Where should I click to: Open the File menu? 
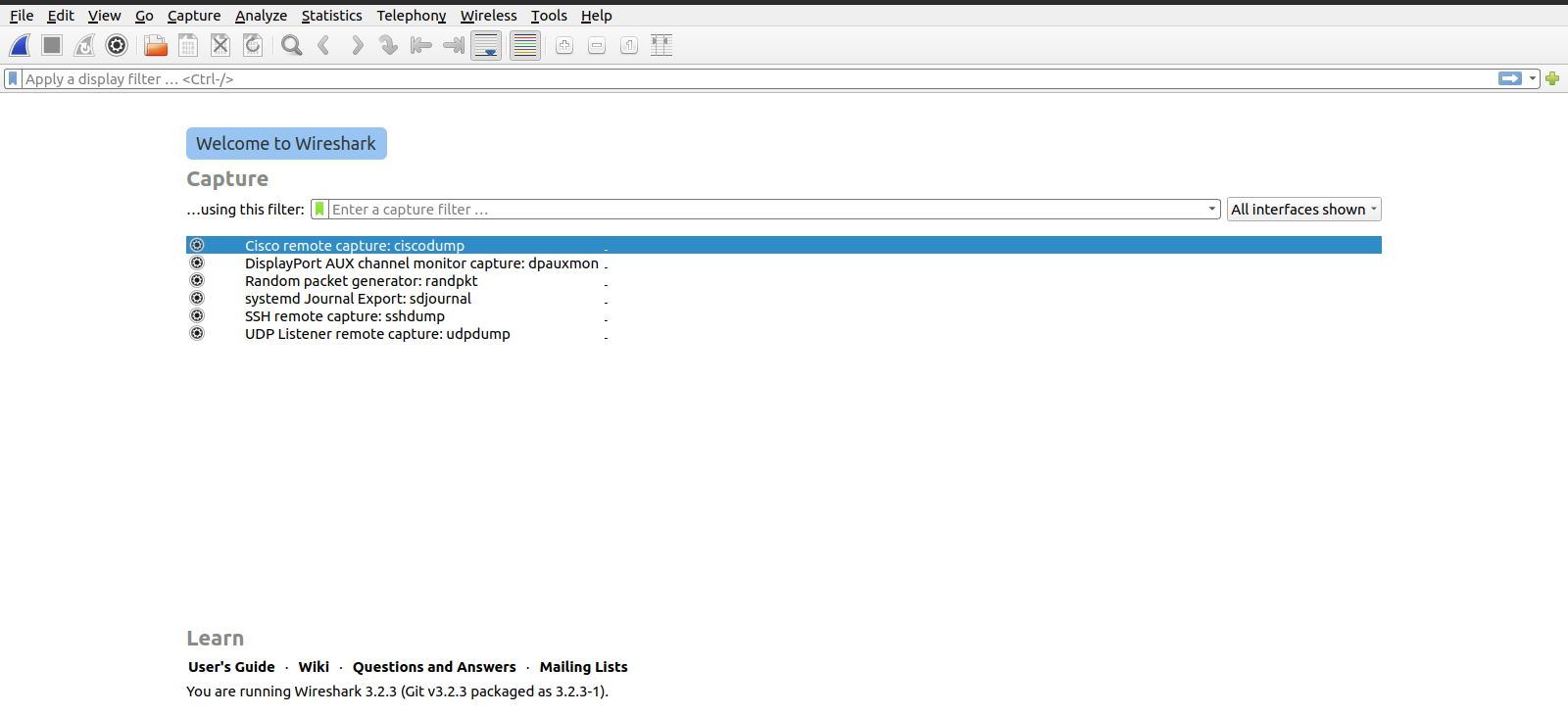pyautogui.click(x=22, y=16)
